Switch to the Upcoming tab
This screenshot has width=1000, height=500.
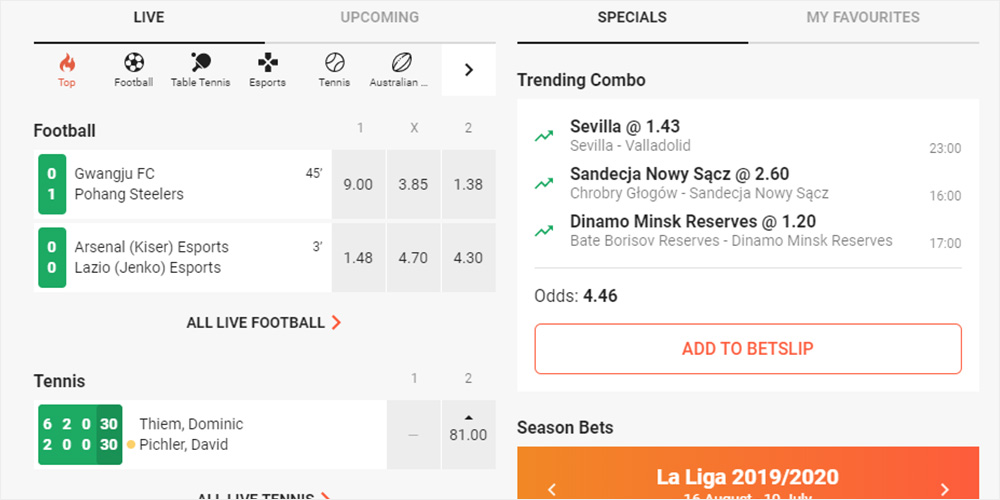tap(379, 17)
